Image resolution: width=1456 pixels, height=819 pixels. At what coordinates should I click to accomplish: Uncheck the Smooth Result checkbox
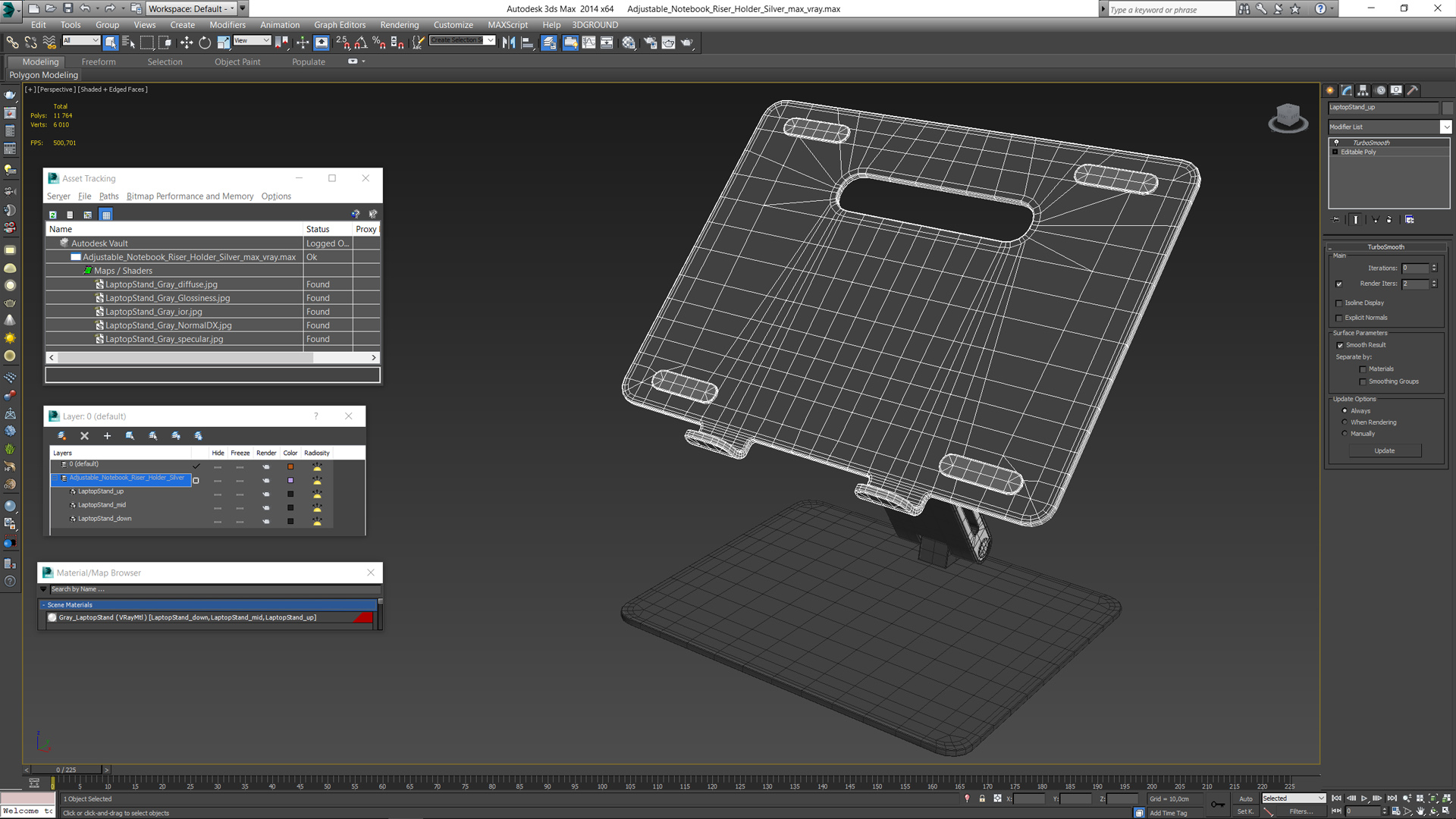(x=1340, y=345)
